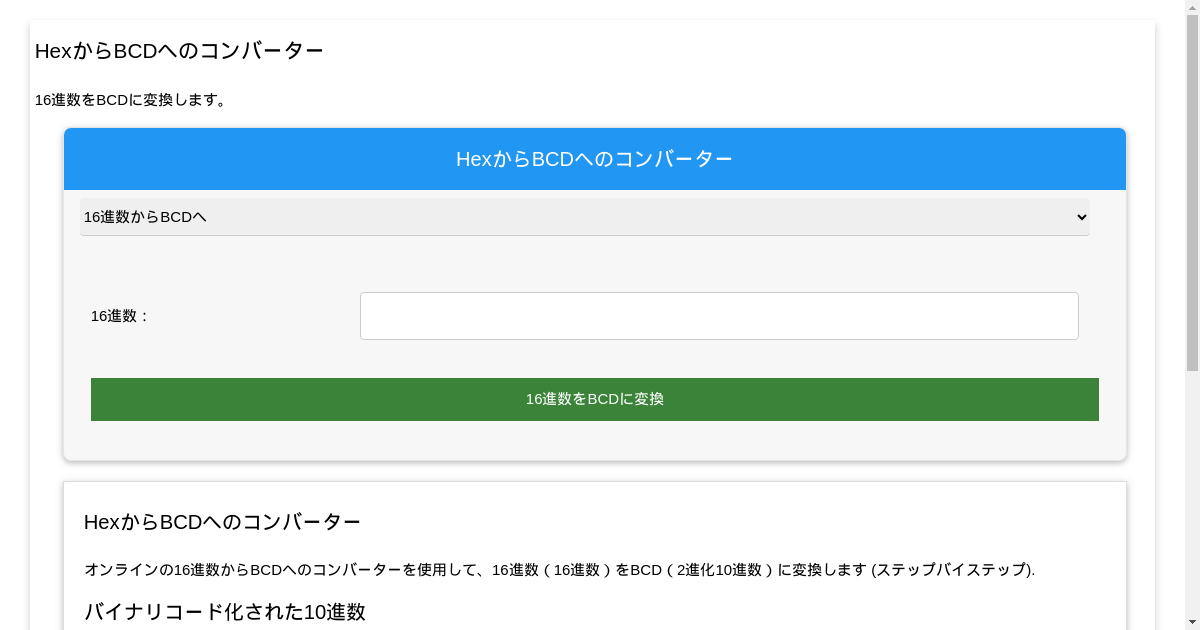This screenshot has height=630, width=1200.
Task: Choose 16進数からBCDへ option in the combo box
Action: pos(585,216)
